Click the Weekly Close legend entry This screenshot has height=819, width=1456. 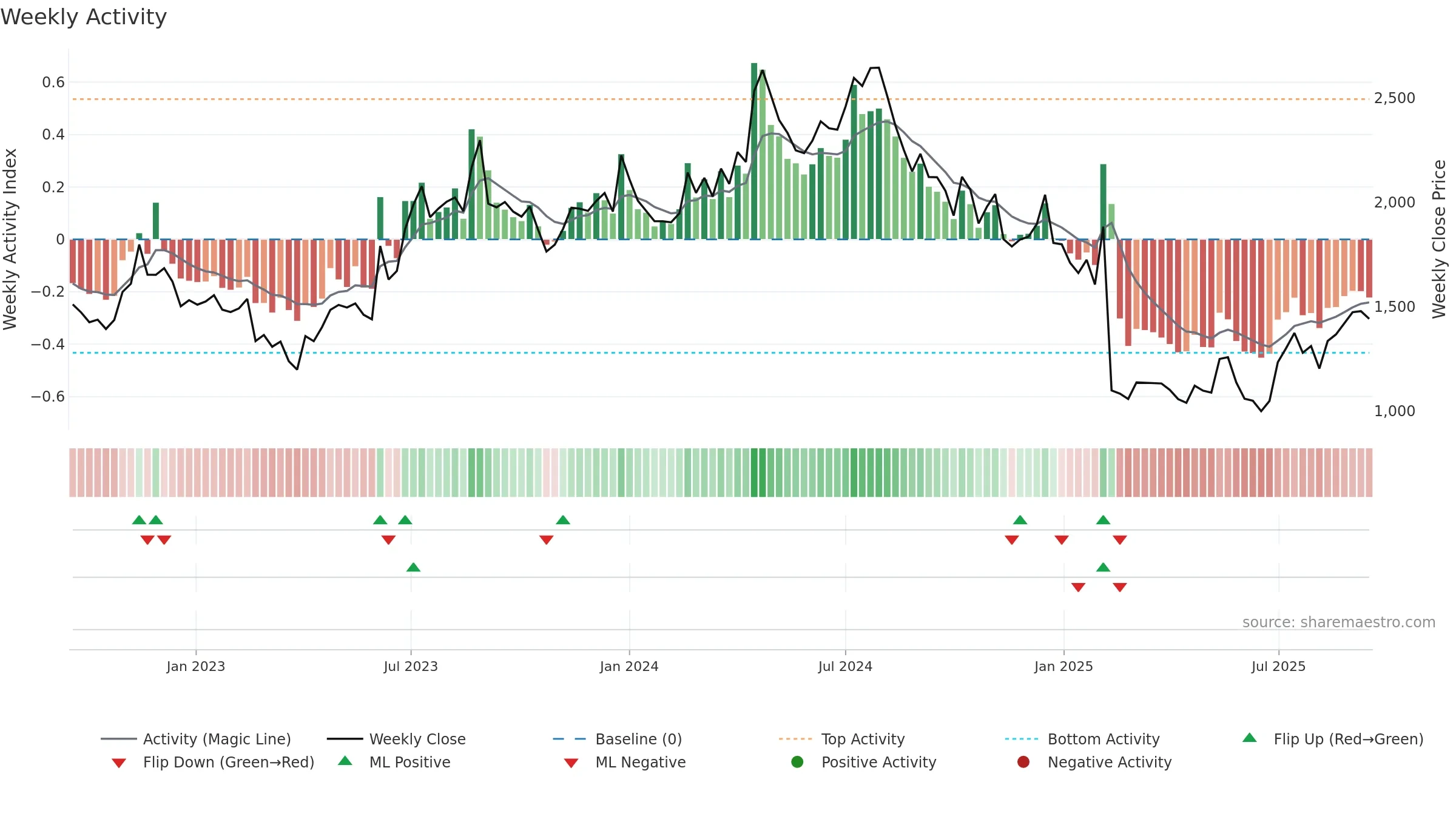pyautogui.click(x=396, y=739)
